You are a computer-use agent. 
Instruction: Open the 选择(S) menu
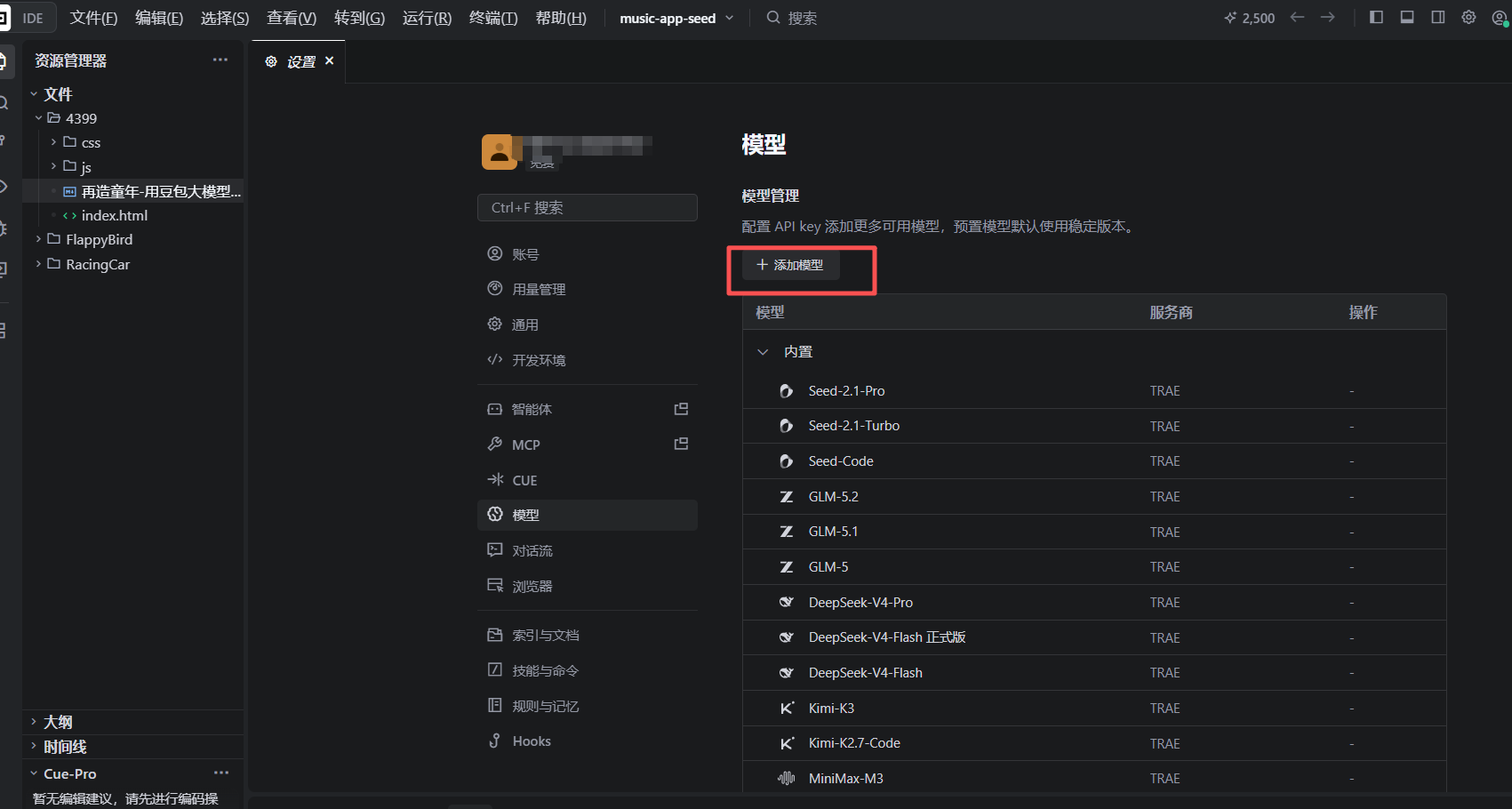(225, 18)
